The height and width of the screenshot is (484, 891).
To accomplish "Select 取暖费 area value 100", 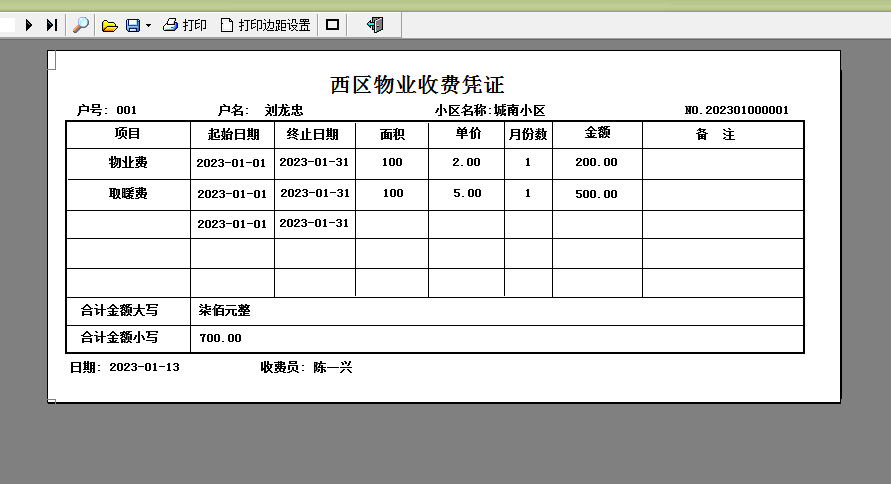I will coord(393,193).
